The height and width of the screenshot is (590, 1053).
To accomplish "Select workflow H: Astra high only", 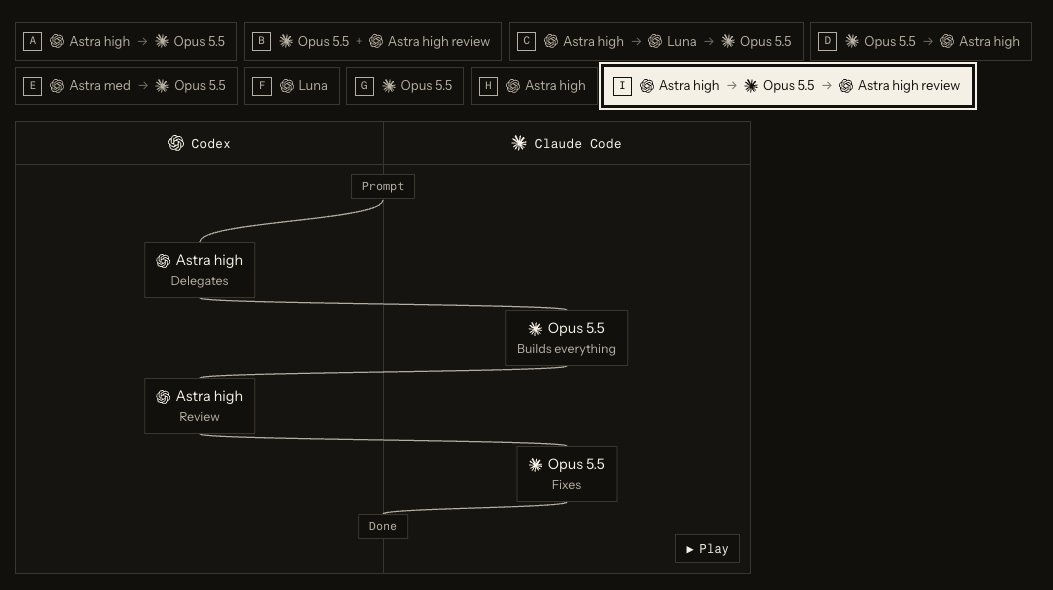I will [535, 86].
